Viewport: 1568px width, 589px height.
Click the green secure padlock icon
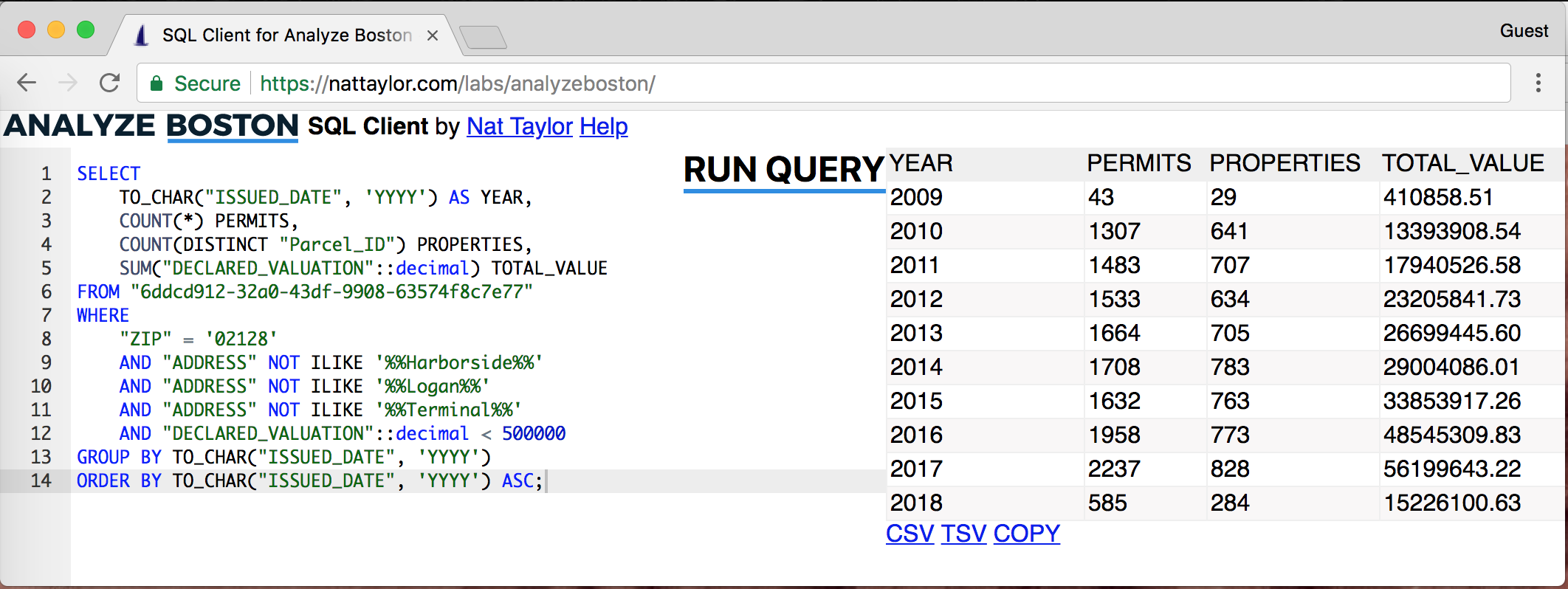157,83
